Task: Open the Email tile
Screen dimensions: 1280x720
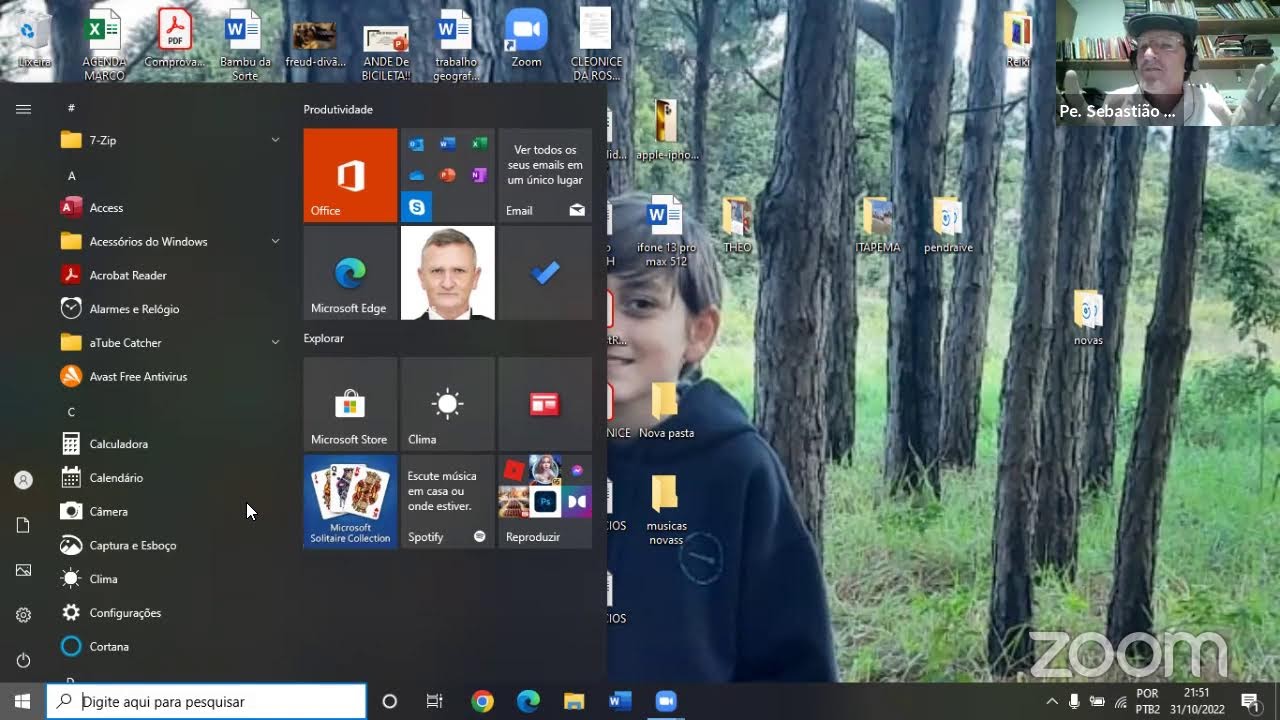Action: (545, 175)
